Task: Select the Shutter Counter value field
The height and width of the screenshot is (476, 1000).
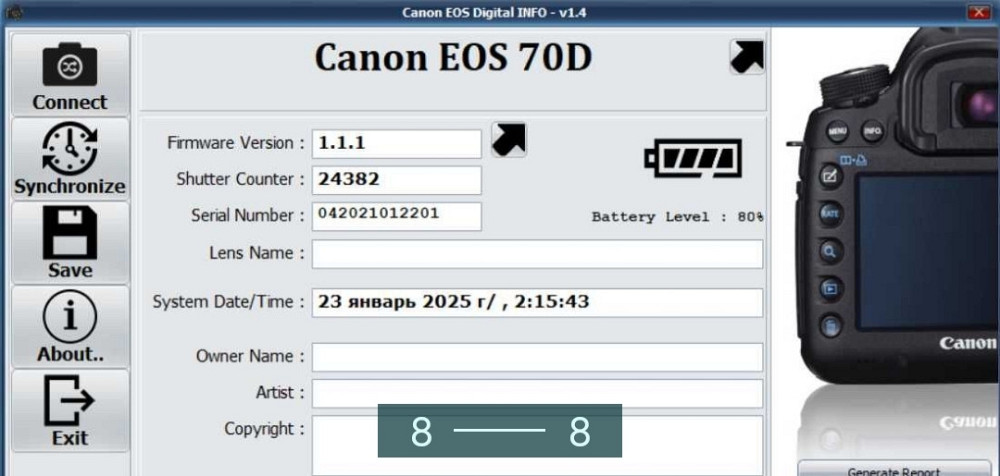Action: coord(396,180)
